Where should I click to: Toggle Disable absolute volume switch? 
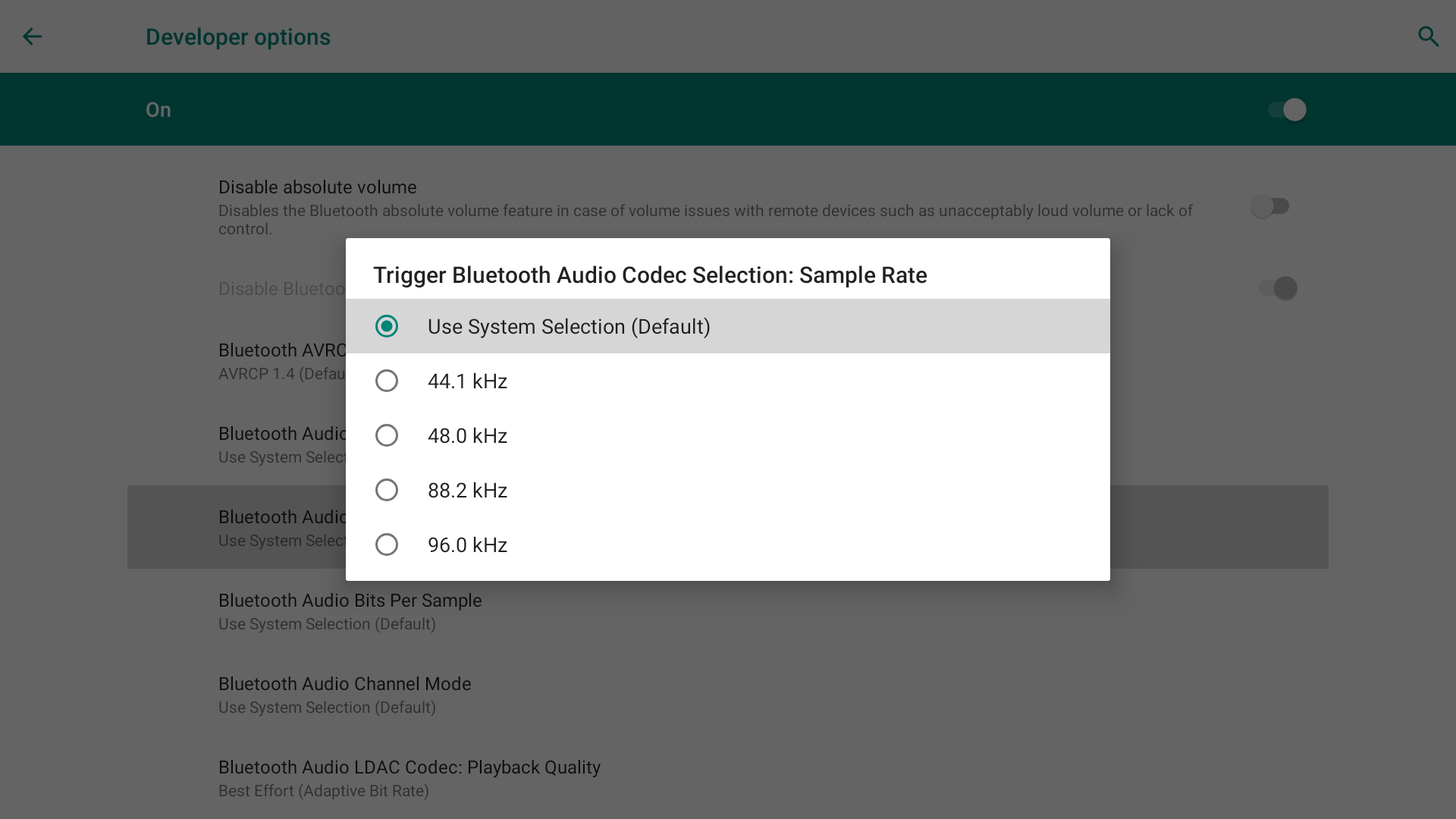click(x=1270, y=206)
